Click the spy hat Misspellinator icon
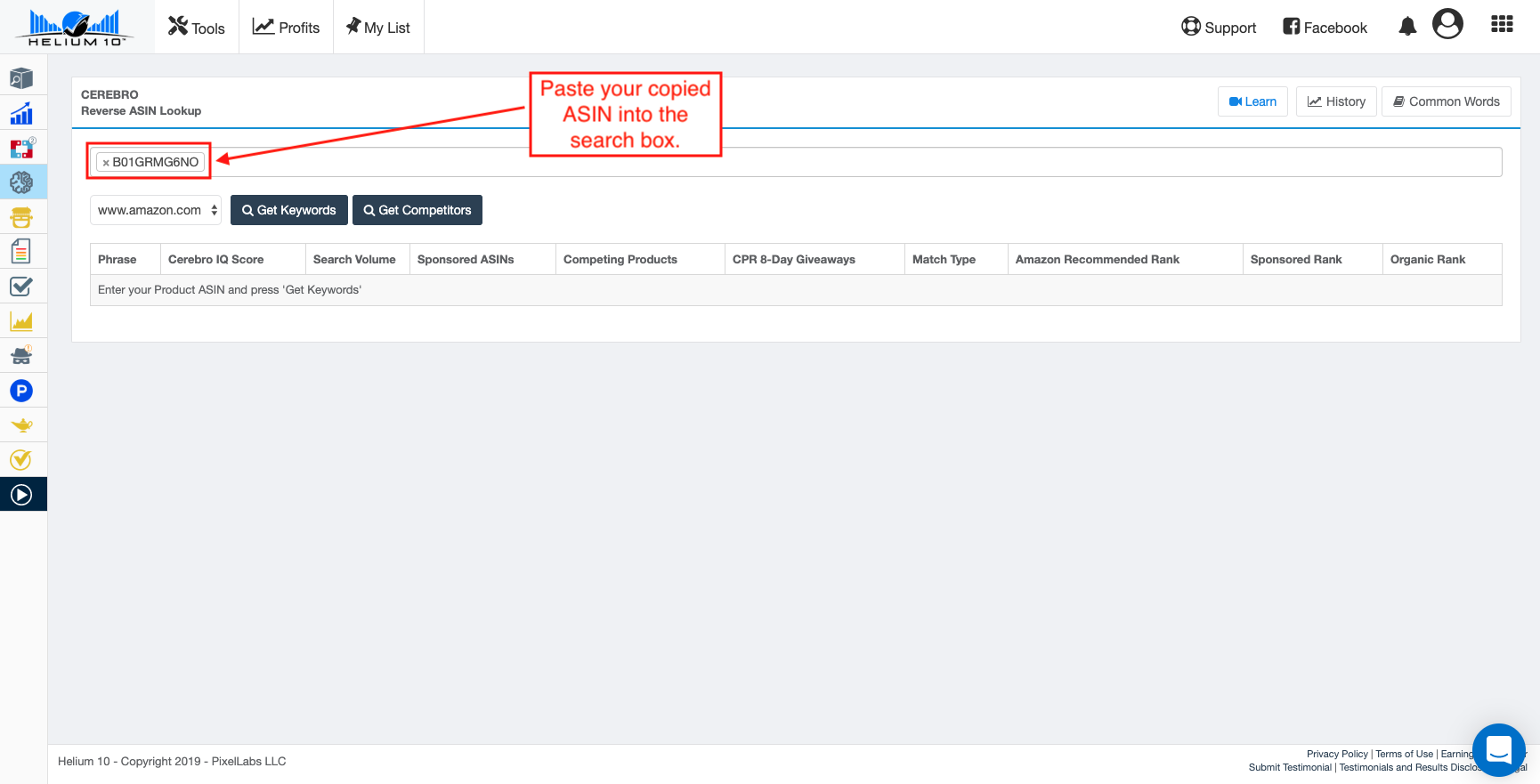1540x784 pixels. [x=21, y=356]
